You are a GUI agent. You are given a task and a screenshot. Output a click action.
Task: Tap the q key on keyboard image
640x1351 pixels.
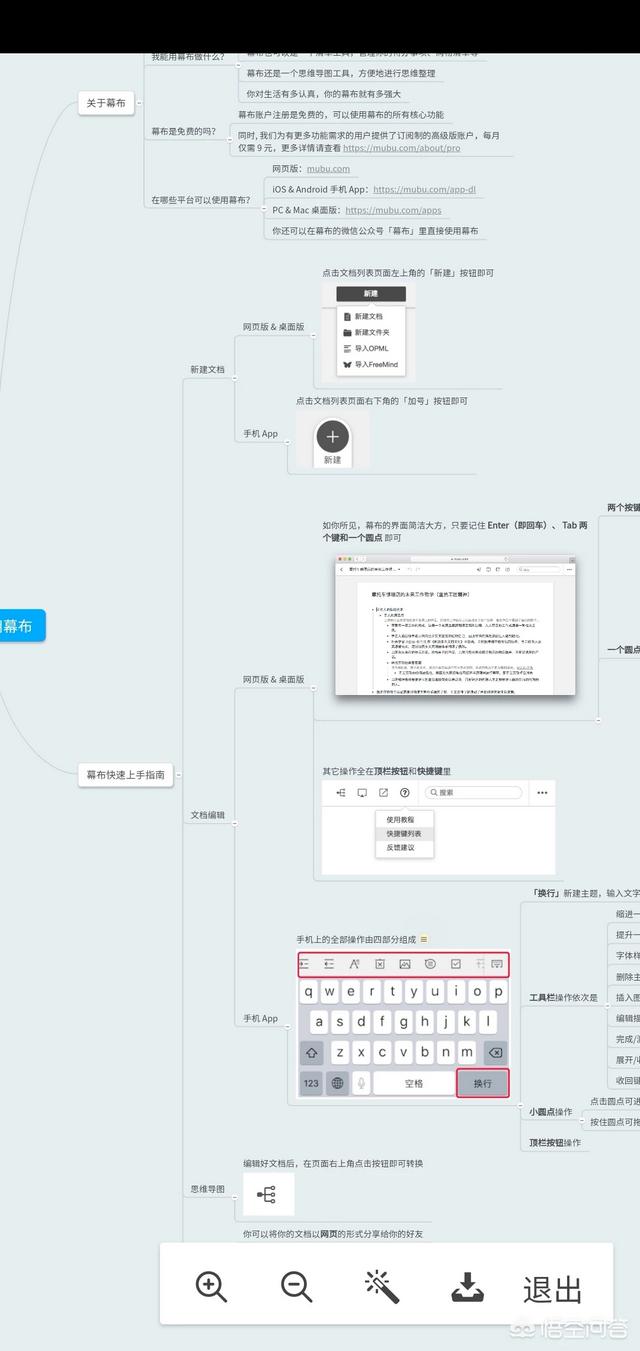pos(310,992)
